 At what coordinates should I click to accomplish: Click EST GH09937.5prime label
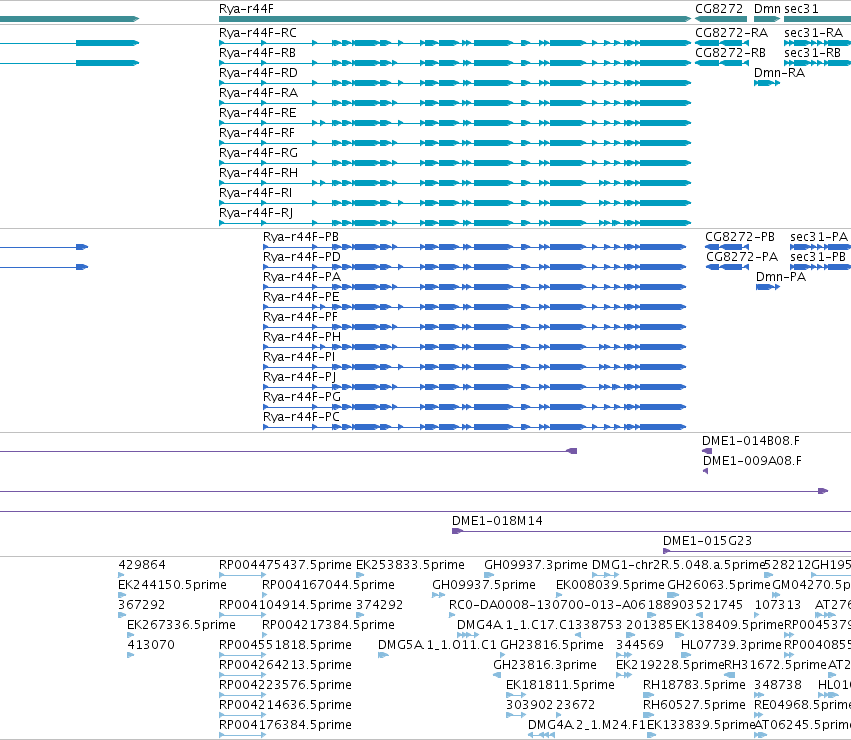click(x=484, y=585)
